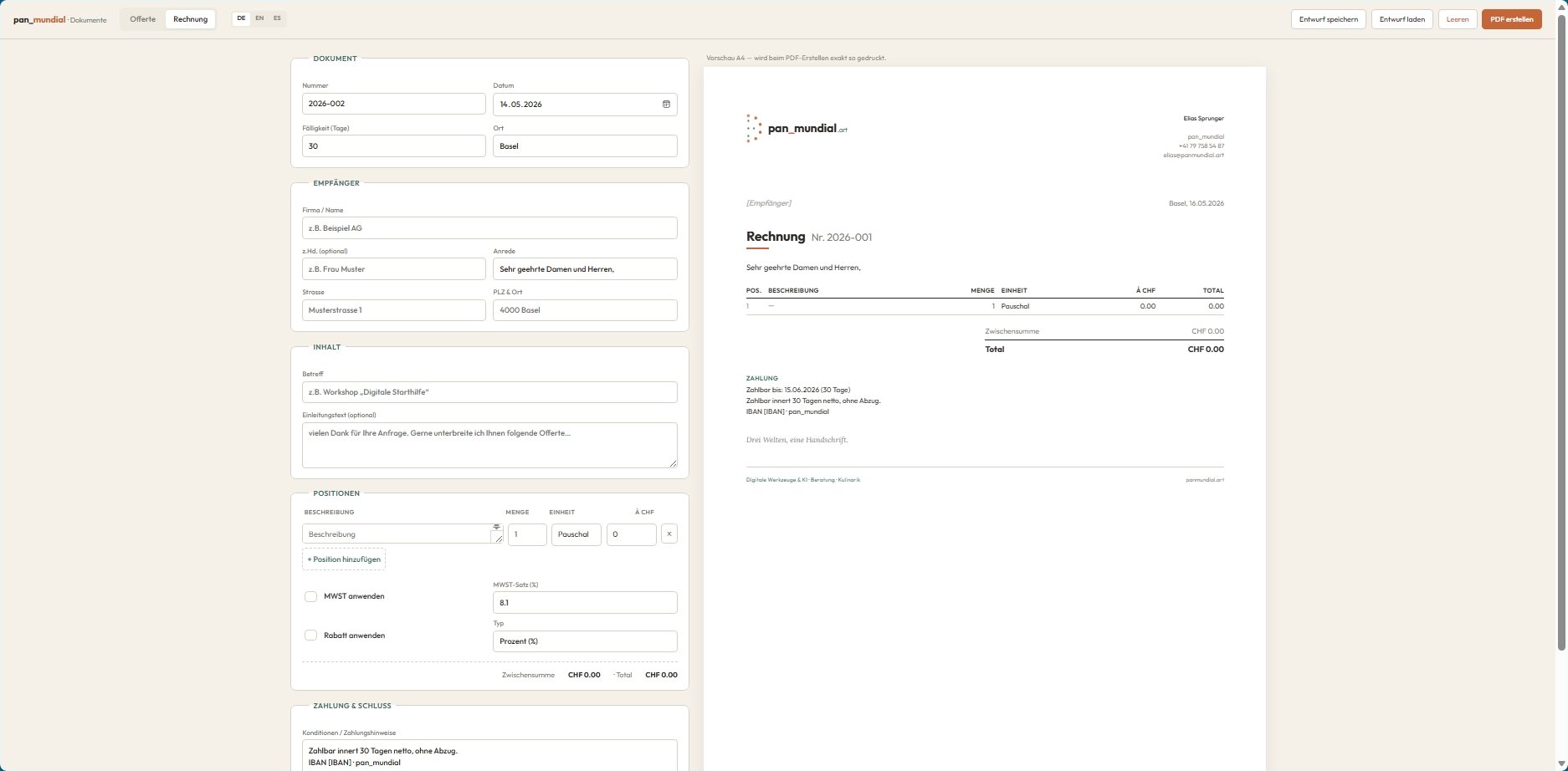Screen dimensions: 1568x771
Task: Focus the position Beschreibung field
Action: click(402, 534)
